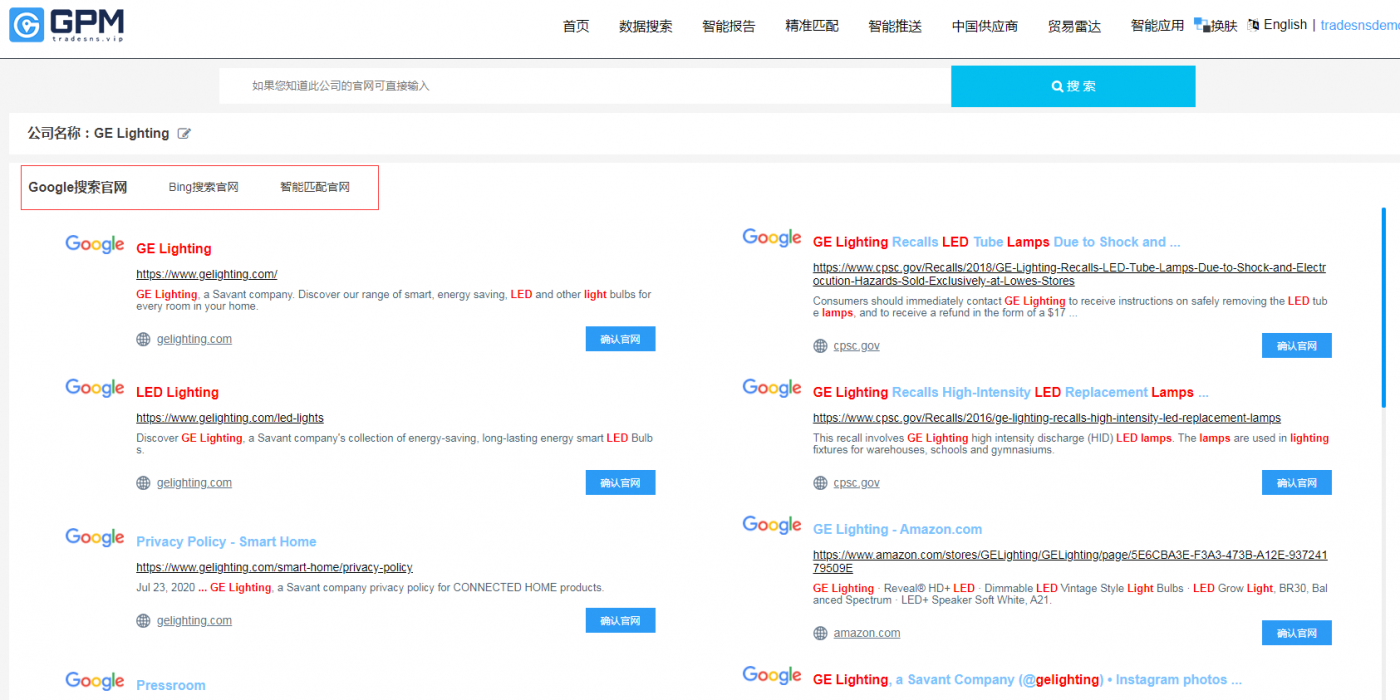Click the page's vertical scrollbar
Screen dimensions: 1400x700
click(x=1384, y=307)
